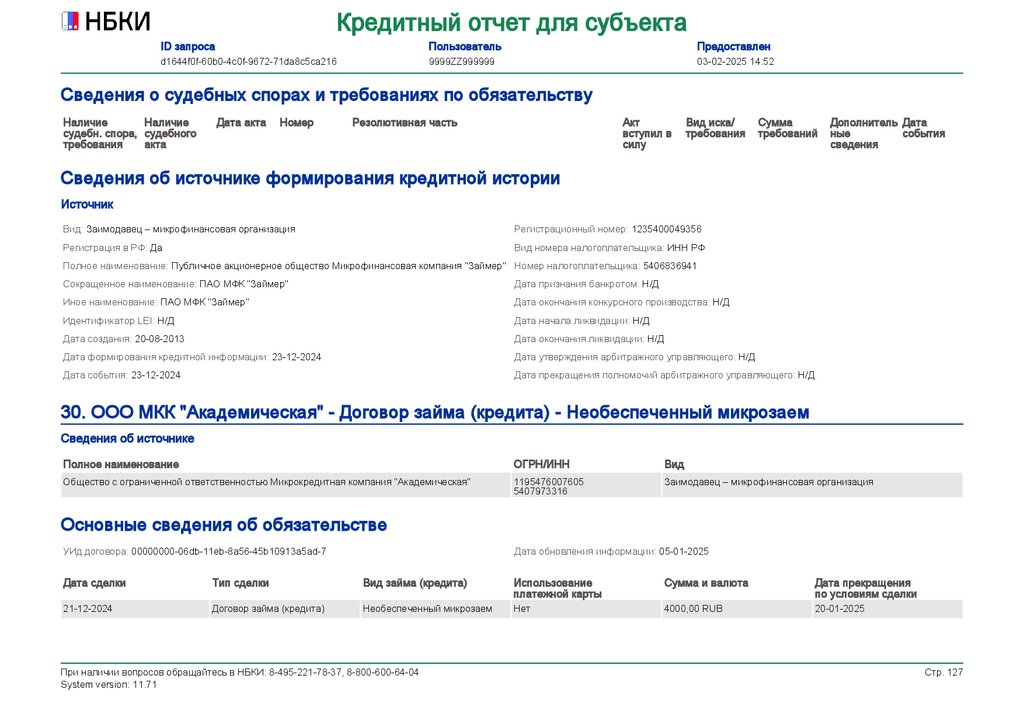Viewport: 1024px width, 724px height.
Task: Click the Пользователь value 9999ZZ999999
Action: click(462, 61)
